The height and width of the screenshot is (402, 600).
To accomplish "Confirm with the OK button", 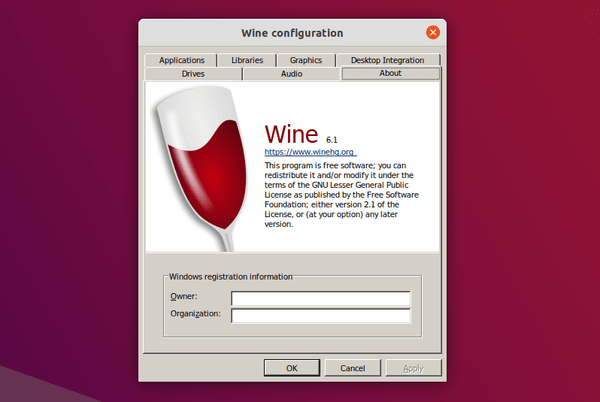I will point(292,368).
